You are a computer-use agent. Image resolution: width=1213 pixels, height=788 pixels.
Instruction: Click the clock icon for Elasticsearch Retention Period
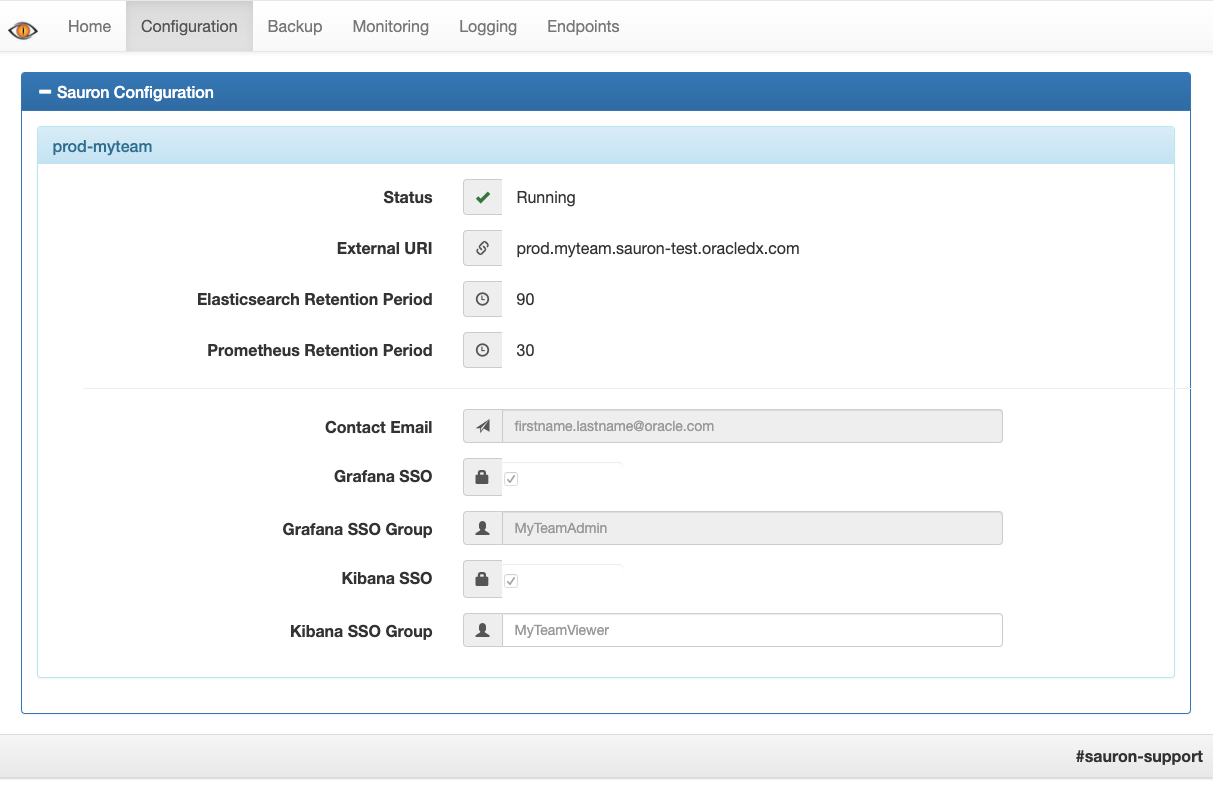point(482,300)
